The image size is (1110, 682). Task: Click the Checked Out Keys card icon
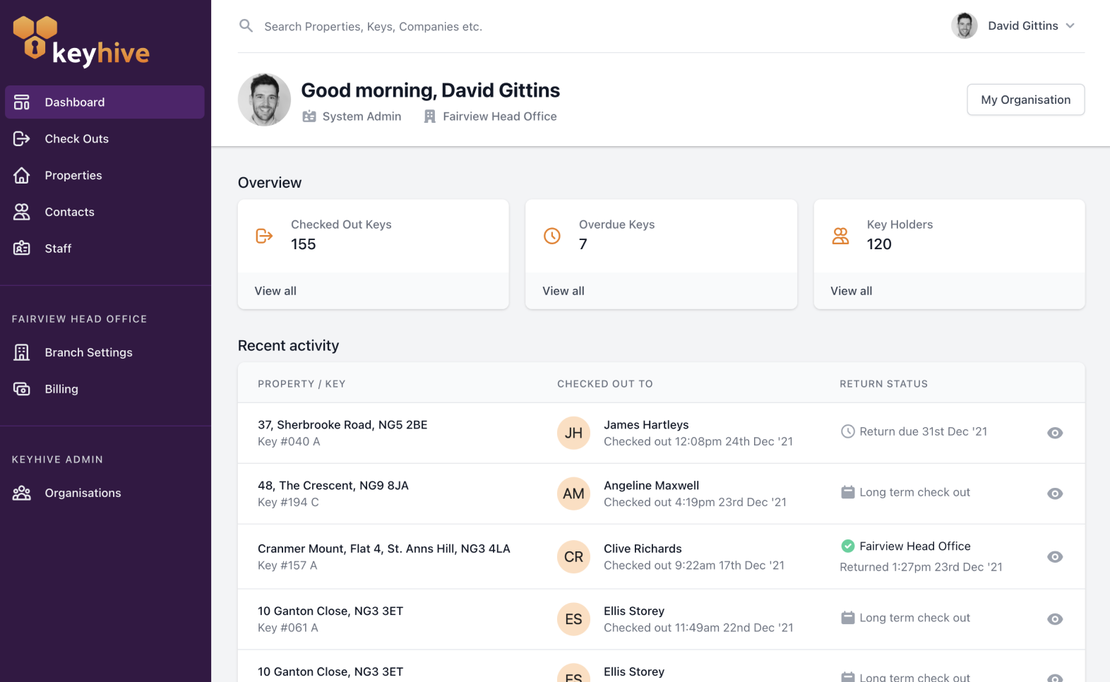pyautogui.click(x=264, y=236)
